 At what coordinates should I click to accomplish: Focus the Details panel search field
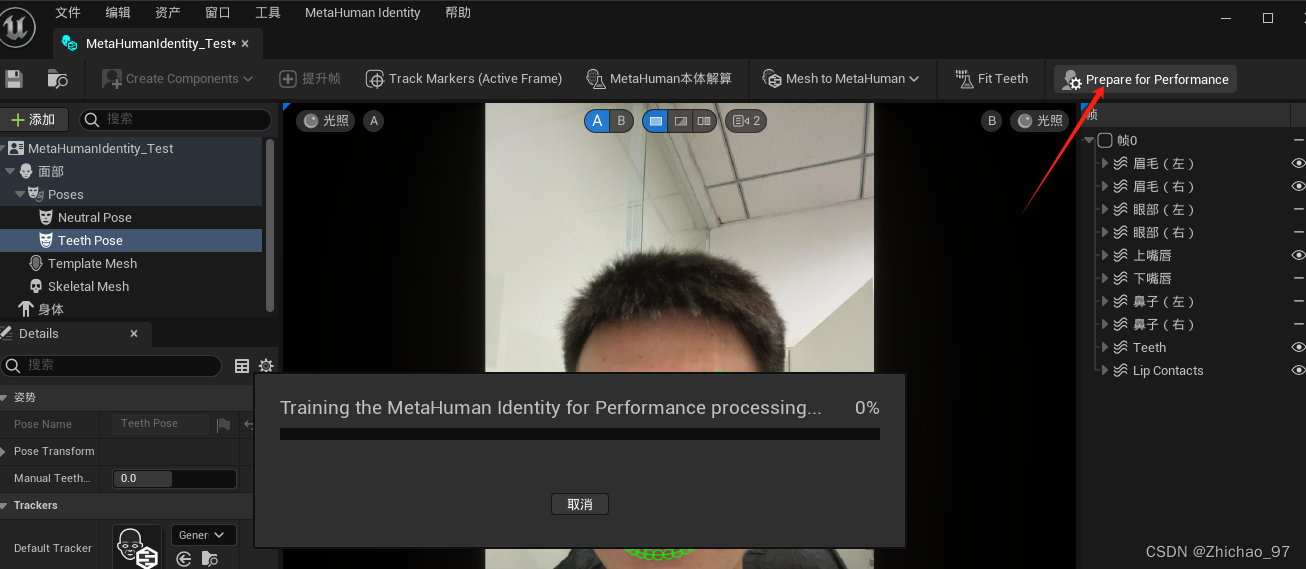pos(111,365)
